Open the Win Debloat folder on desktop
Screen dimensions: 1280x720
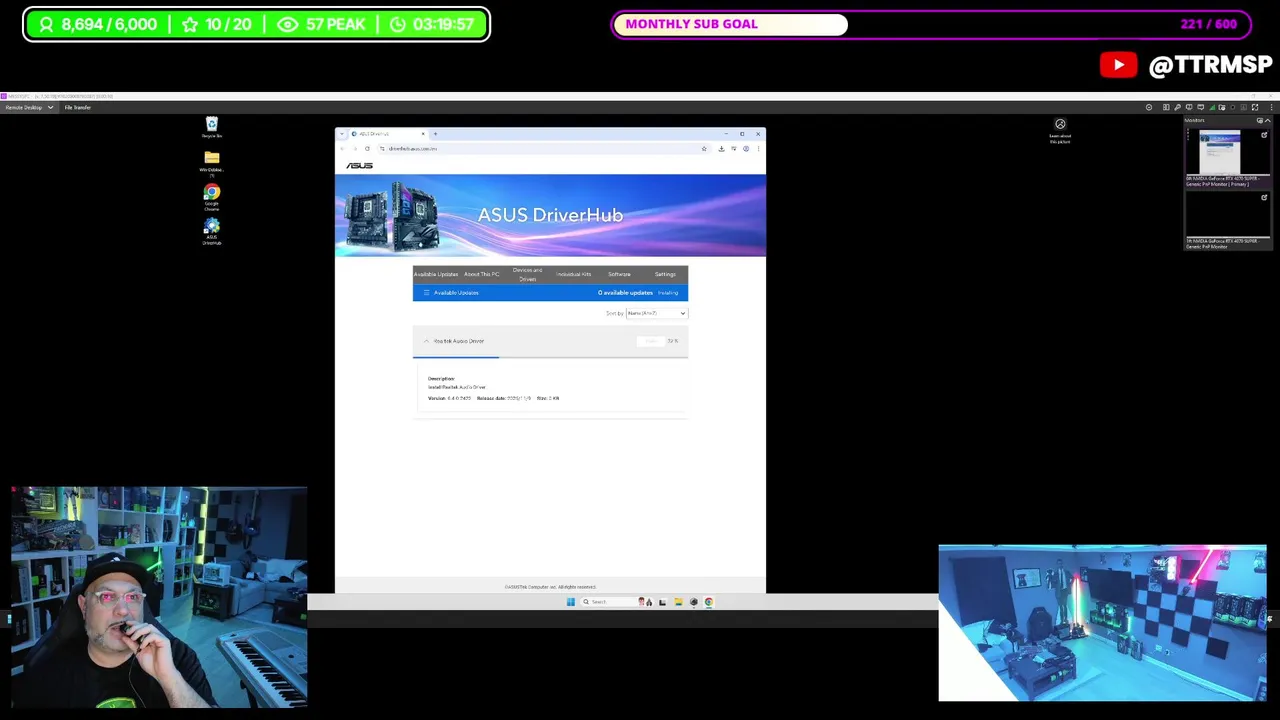(x=211, y=164)
